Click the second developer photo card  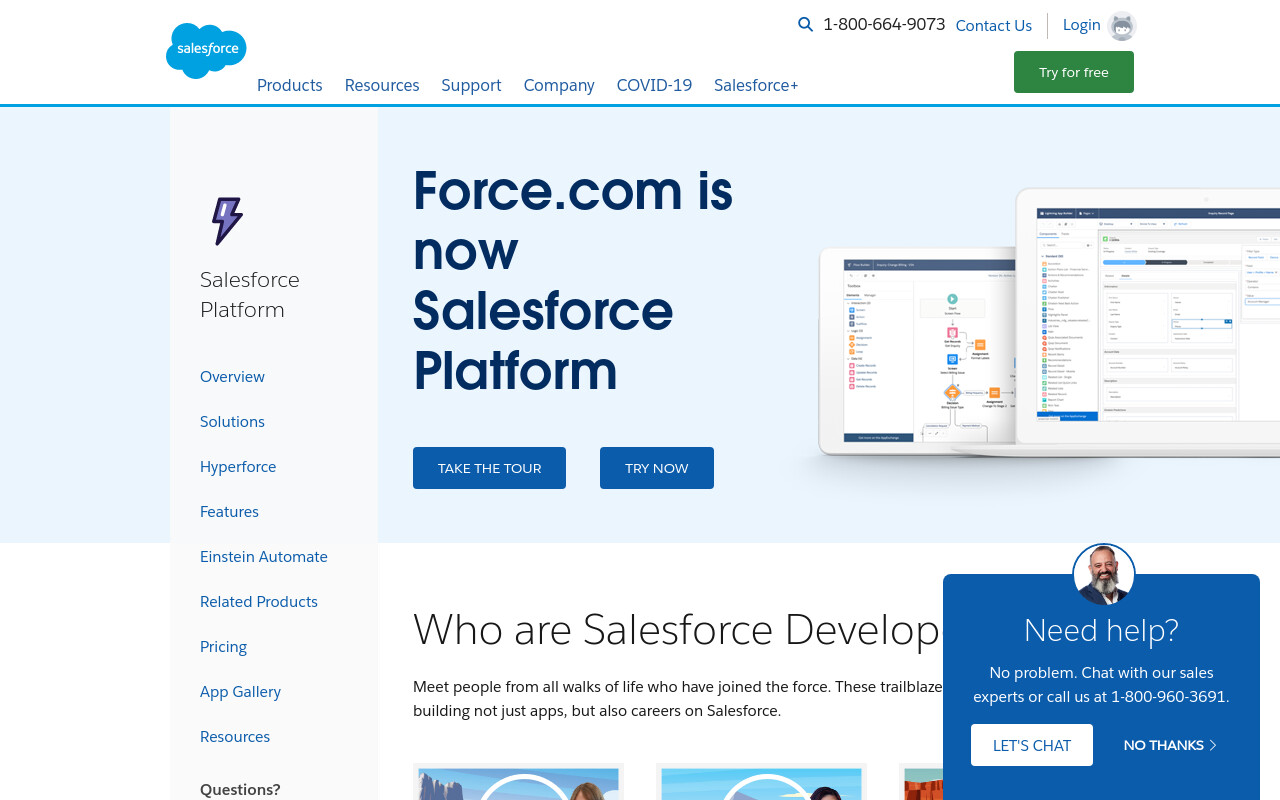pyautogui.click(x=761, y=782)
